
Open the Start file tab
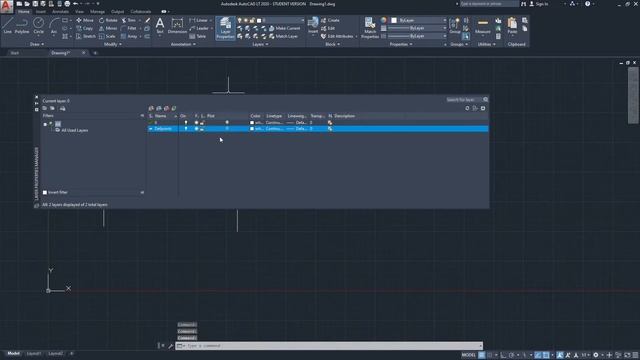point(15,53)
